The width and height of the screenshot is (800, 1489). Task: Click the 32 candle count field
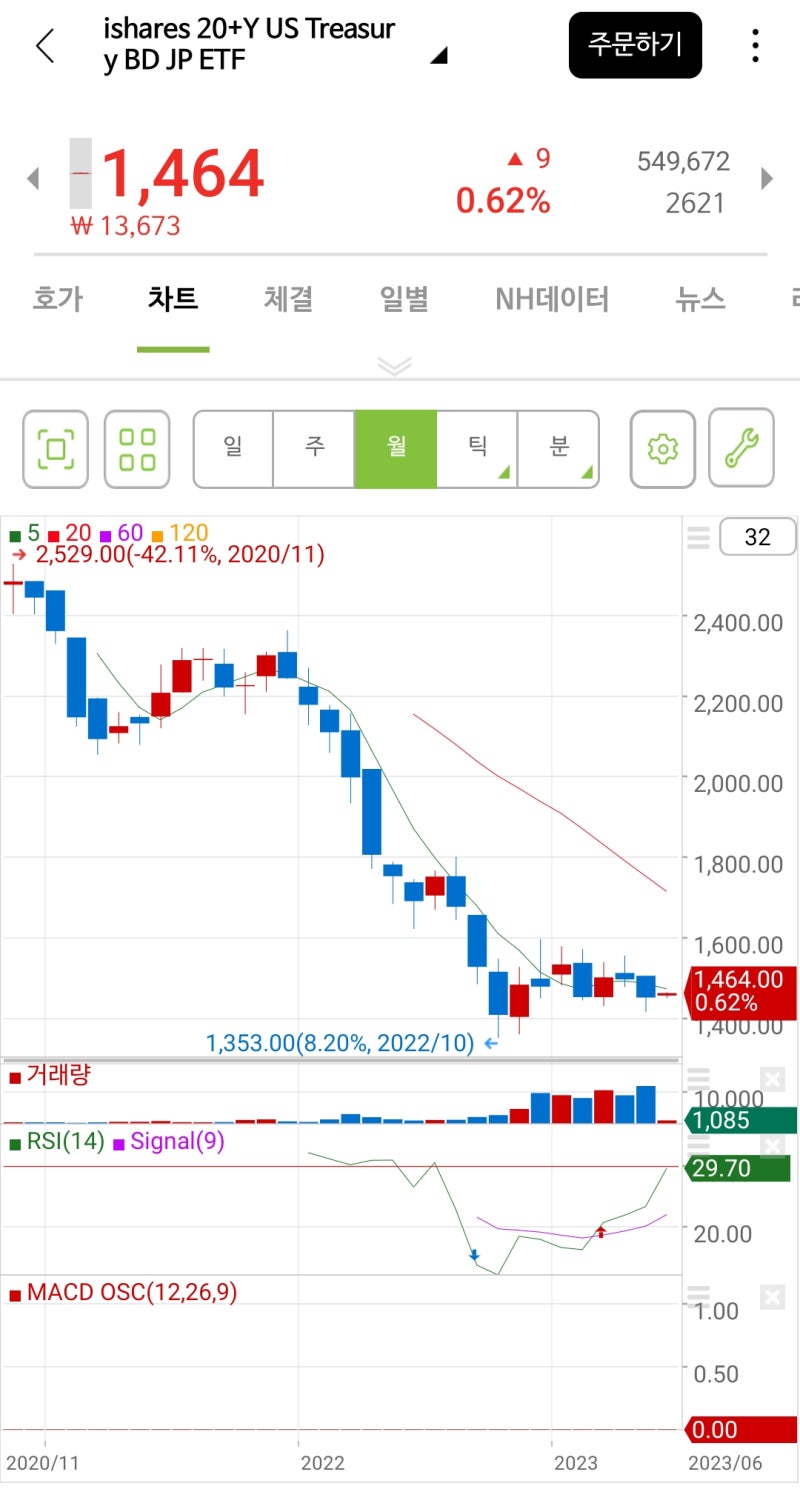click(x=757, y=537)
